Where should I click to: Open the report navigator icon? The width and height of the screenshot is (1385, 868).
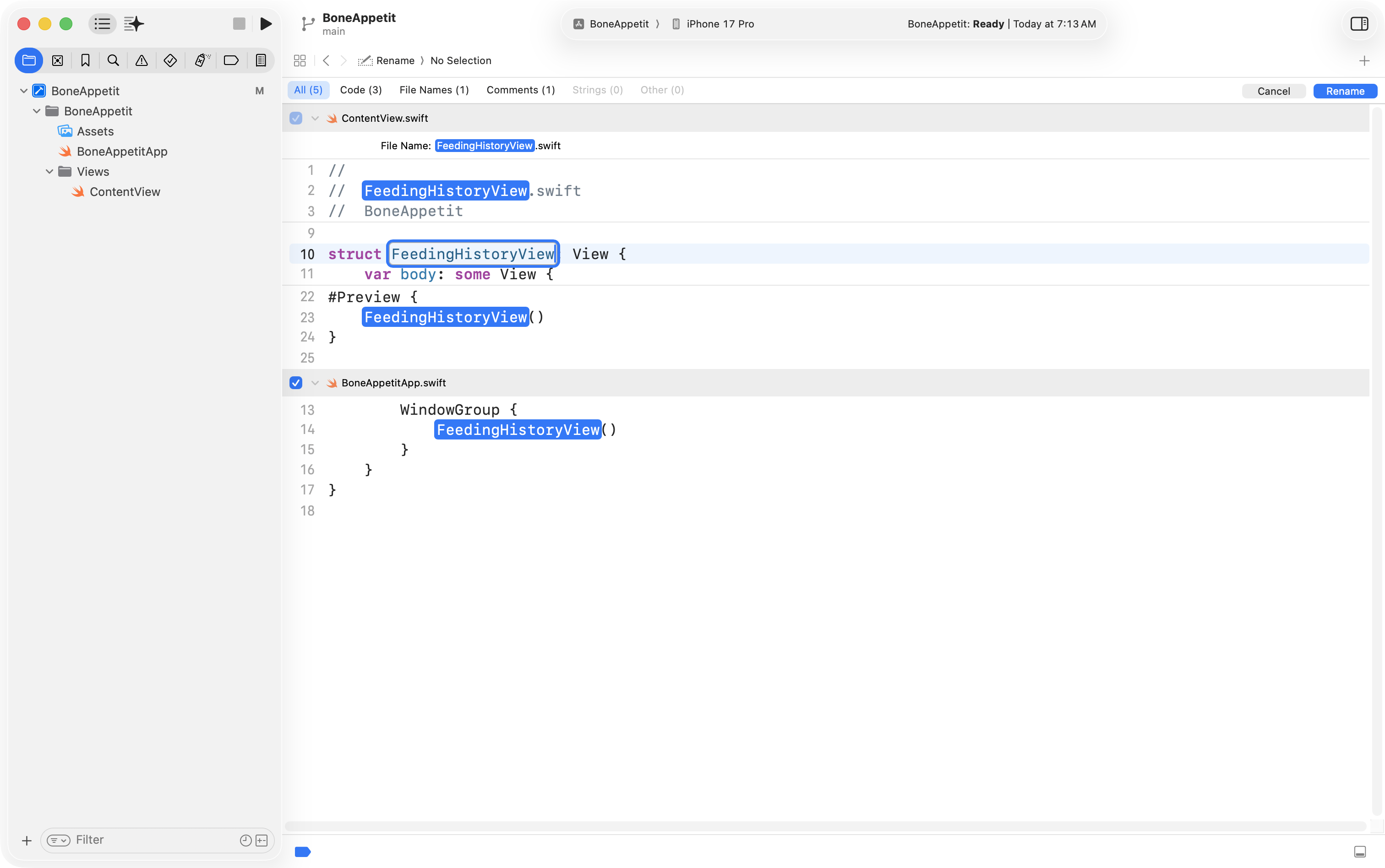click(261, 60)
